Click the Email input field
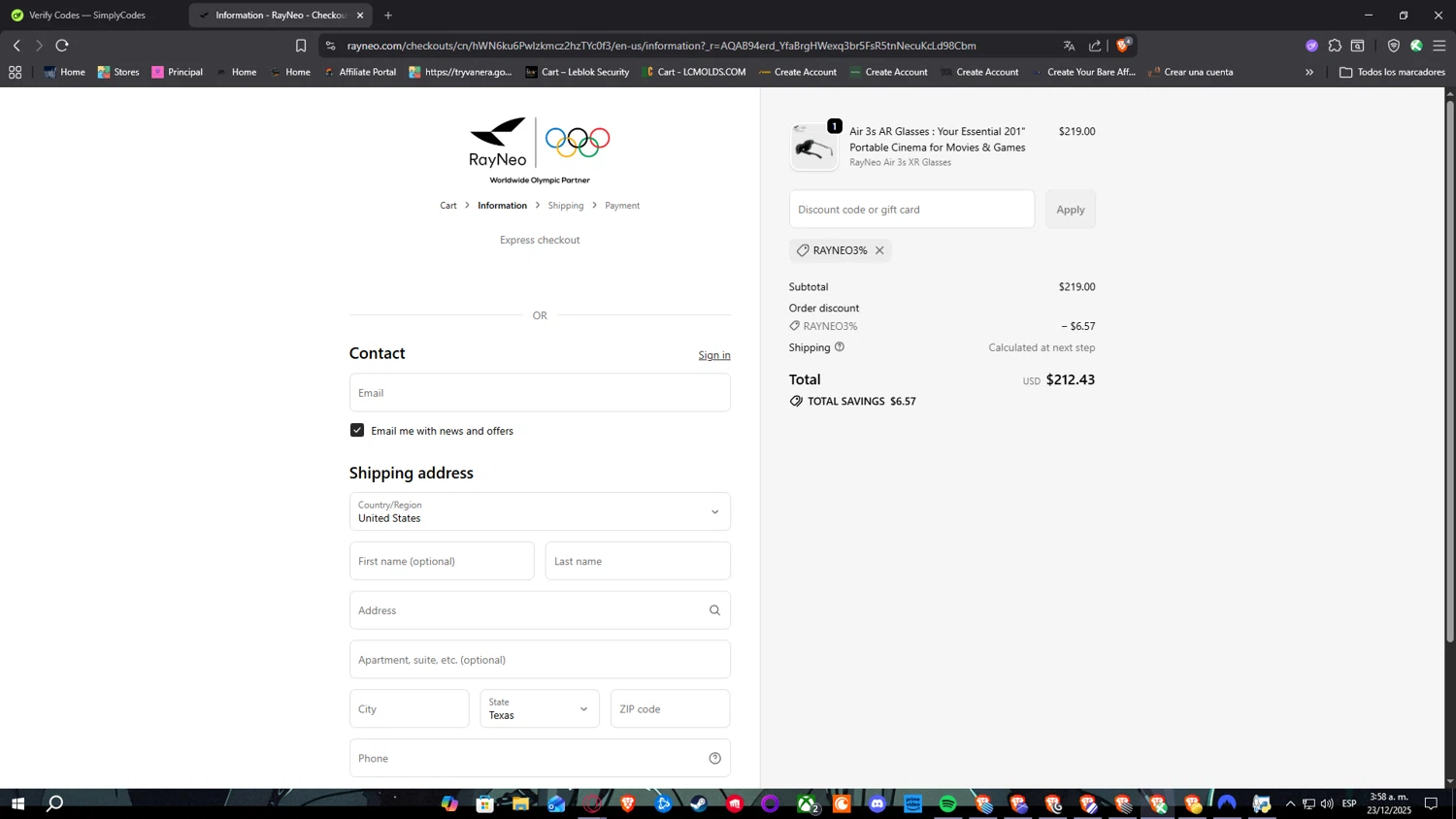The width and height of the screenshot is (1456, 819). point(540,392)
